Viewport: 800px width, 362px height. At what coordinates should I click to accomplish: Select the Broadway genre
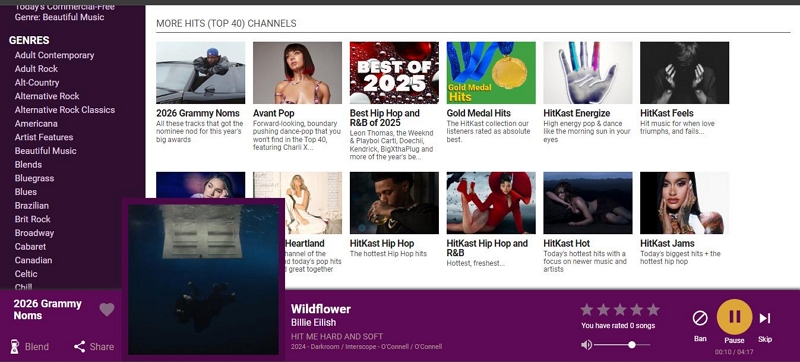pos(34,233)
